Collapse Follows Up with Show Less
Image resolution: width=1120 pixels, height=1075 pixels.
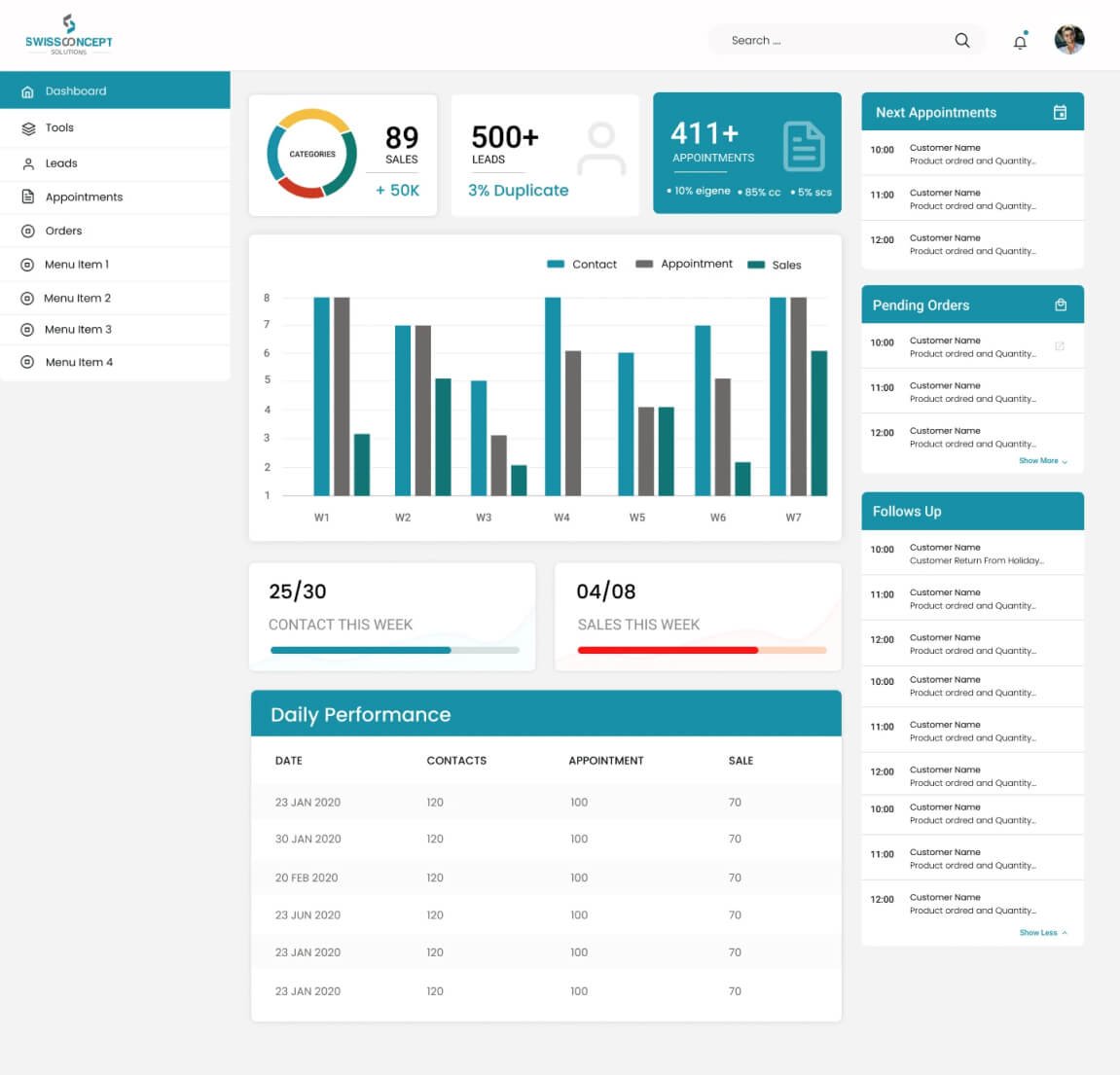1042,933
